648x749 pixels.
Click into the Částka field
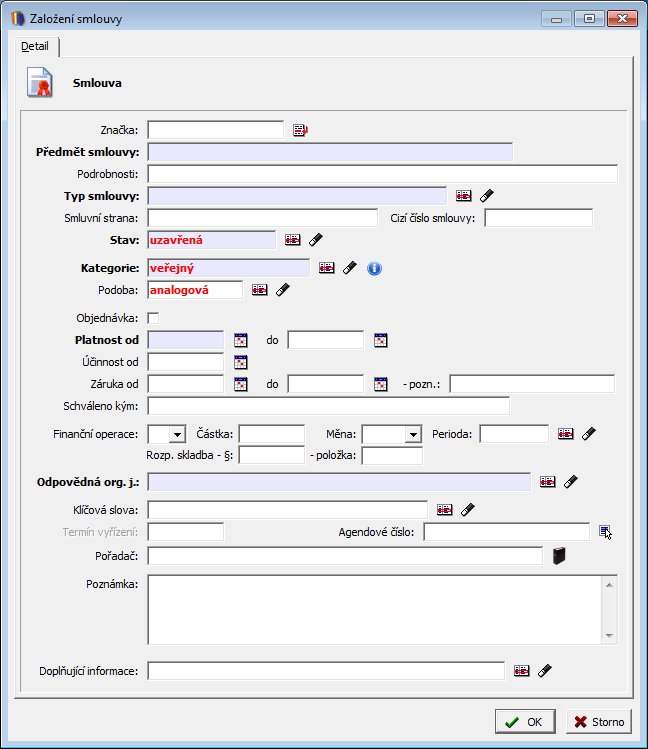pos(272,434)
